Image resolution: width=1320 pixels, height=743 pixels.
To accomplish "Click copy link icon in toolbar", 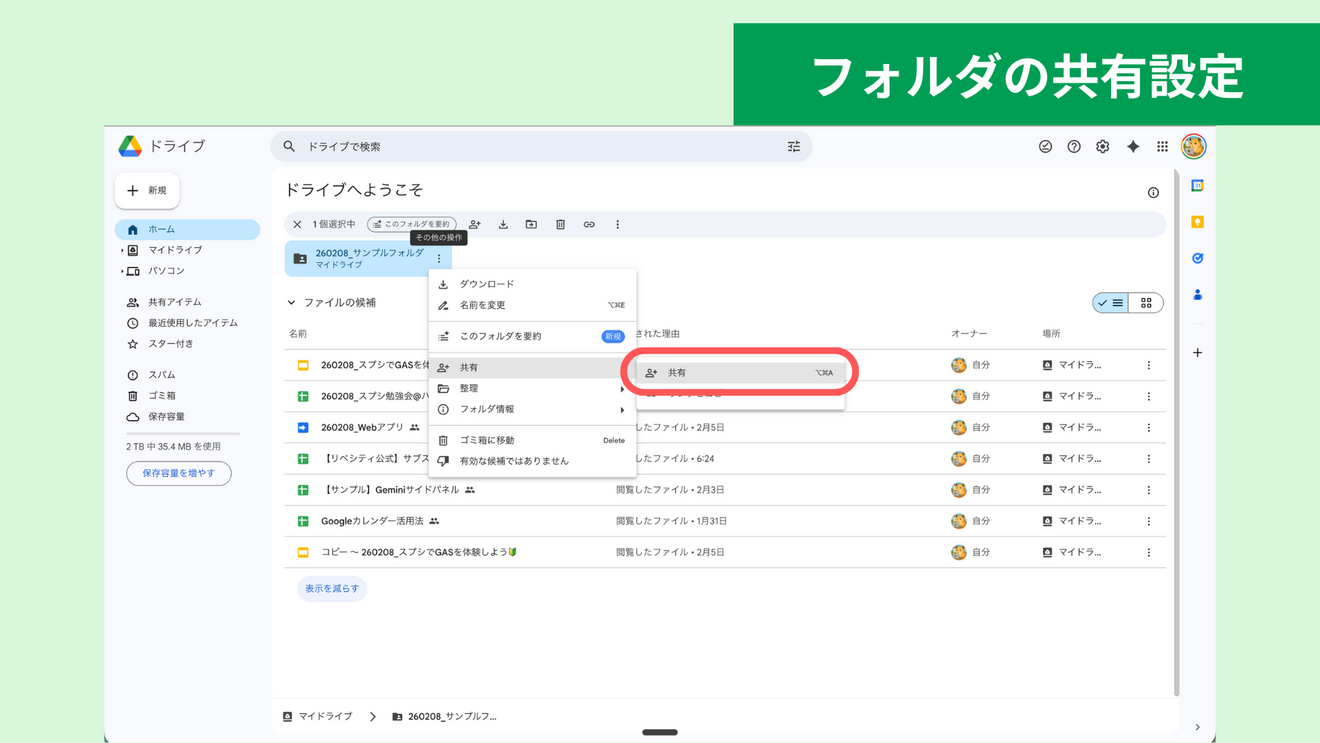I will pos(589,225).
